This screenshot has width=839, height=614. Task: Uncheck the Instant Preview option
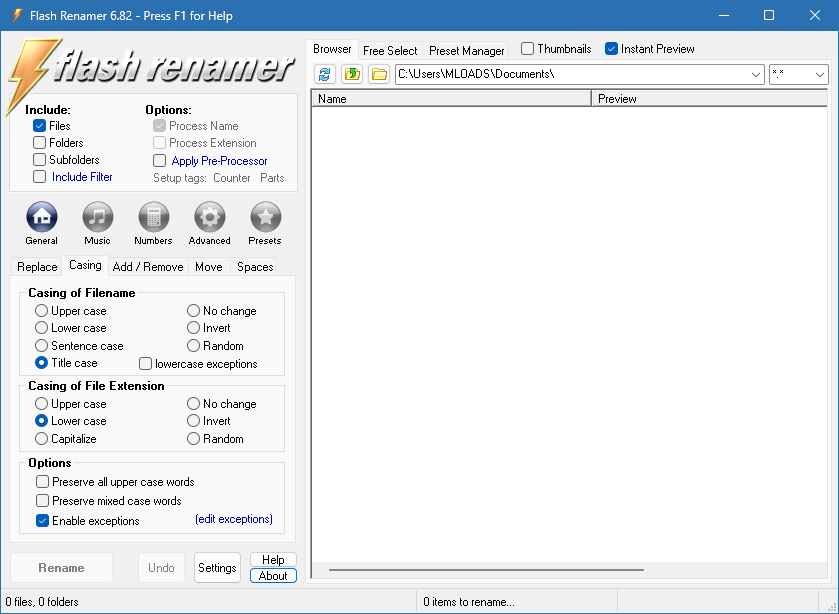pyautogui.click(x=610, y=48)
